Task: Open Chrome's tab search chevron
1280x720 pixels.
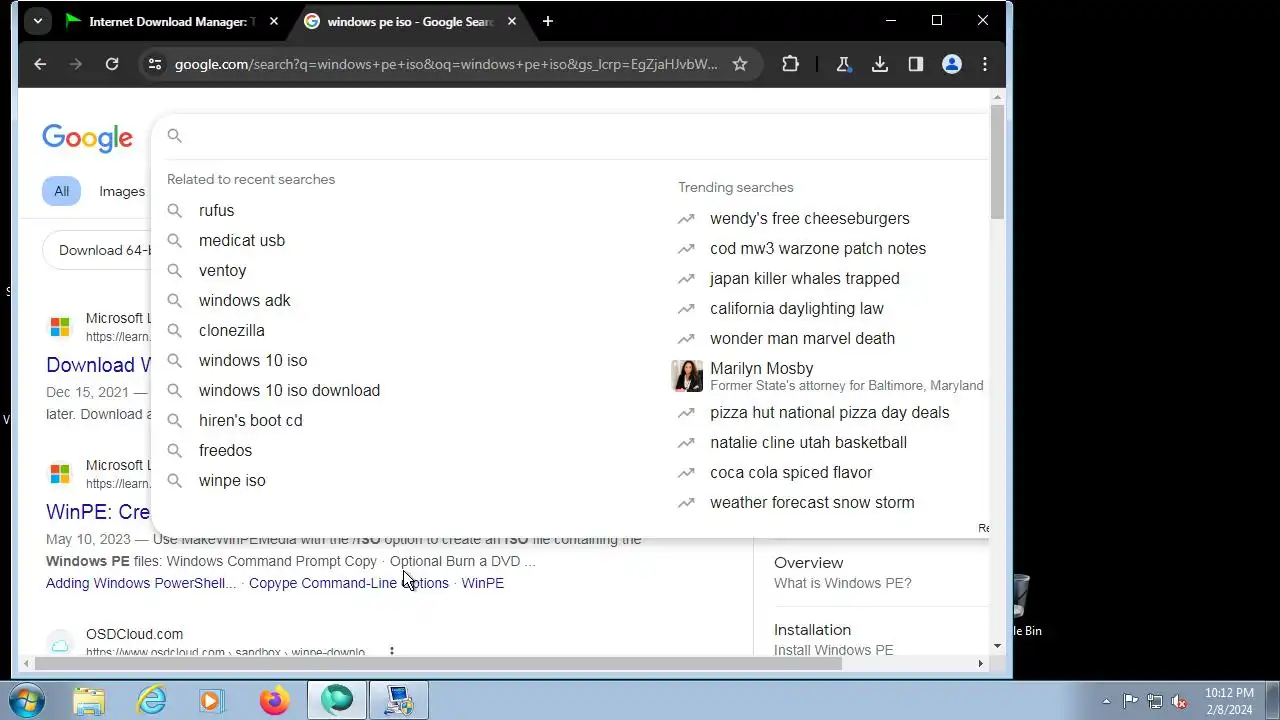Action: (x=37, y=21)
